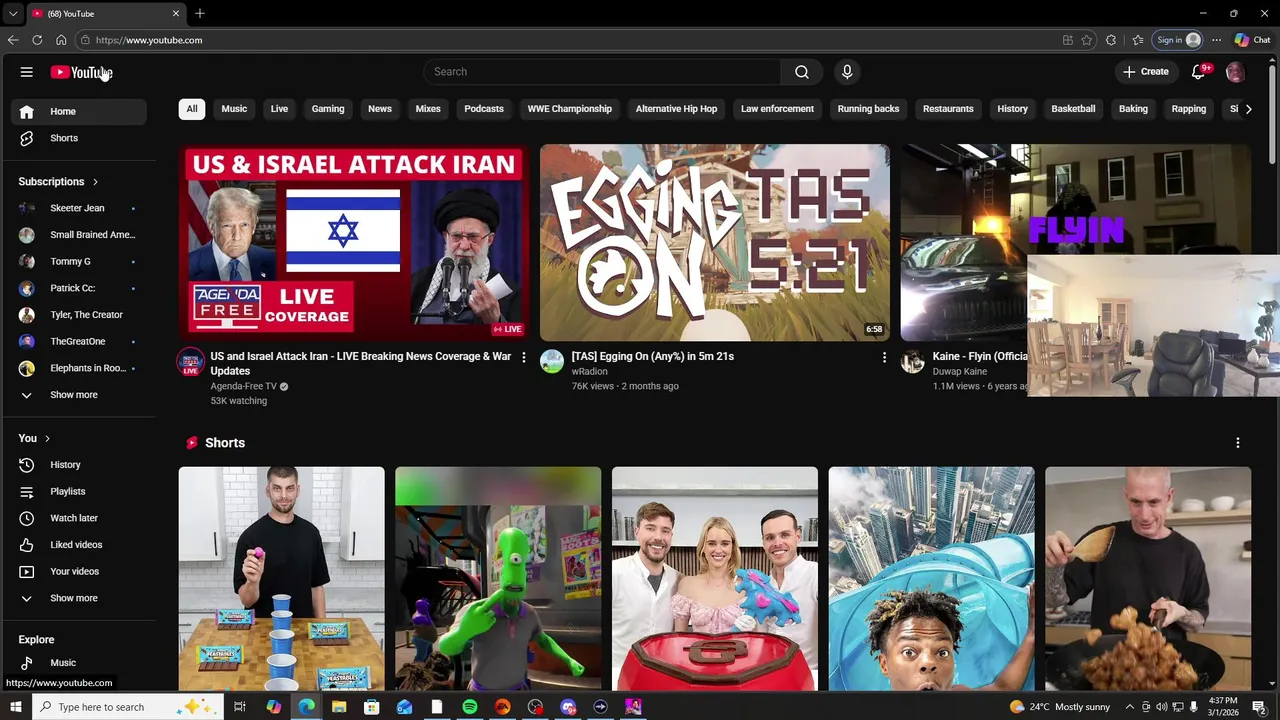Click the Create button

tap(1146, 72)
